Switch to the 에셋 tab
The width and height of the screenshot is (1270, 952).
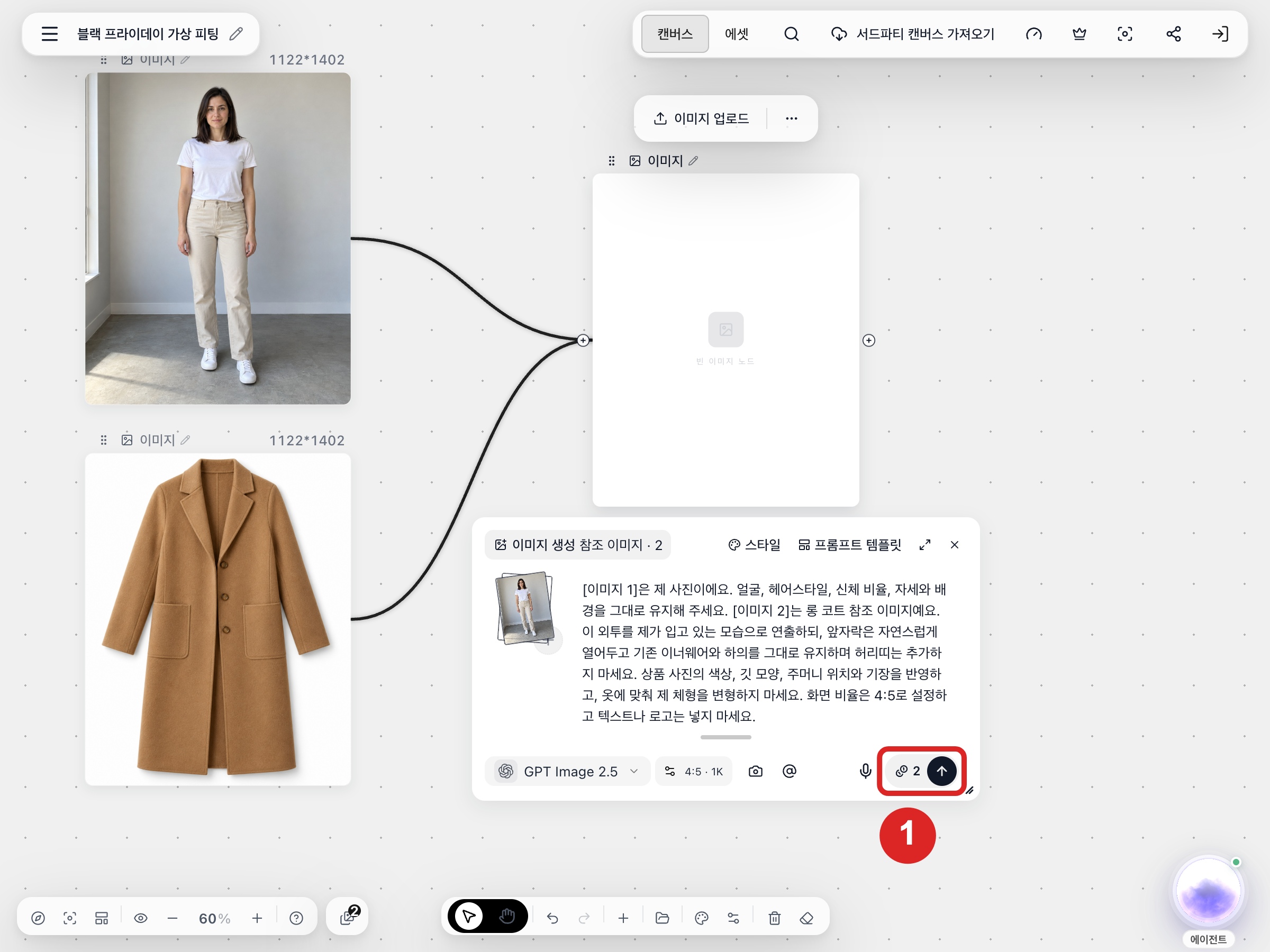click(736, 34)
